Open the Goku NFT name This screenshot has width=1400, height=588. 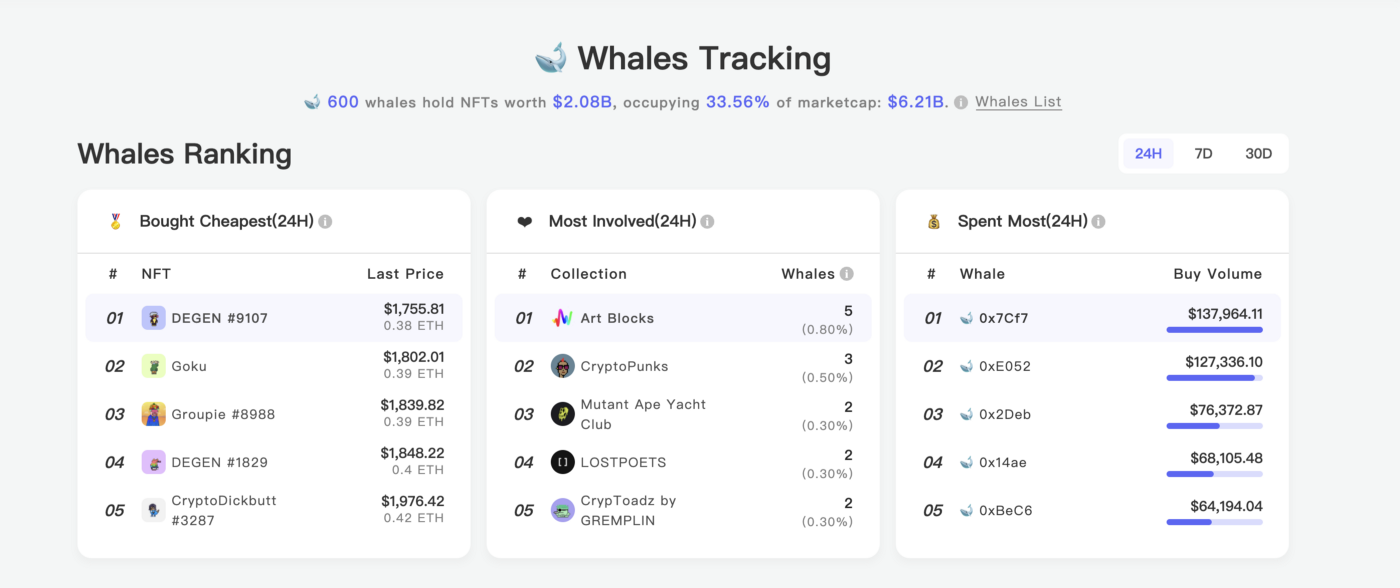(189, 366)
